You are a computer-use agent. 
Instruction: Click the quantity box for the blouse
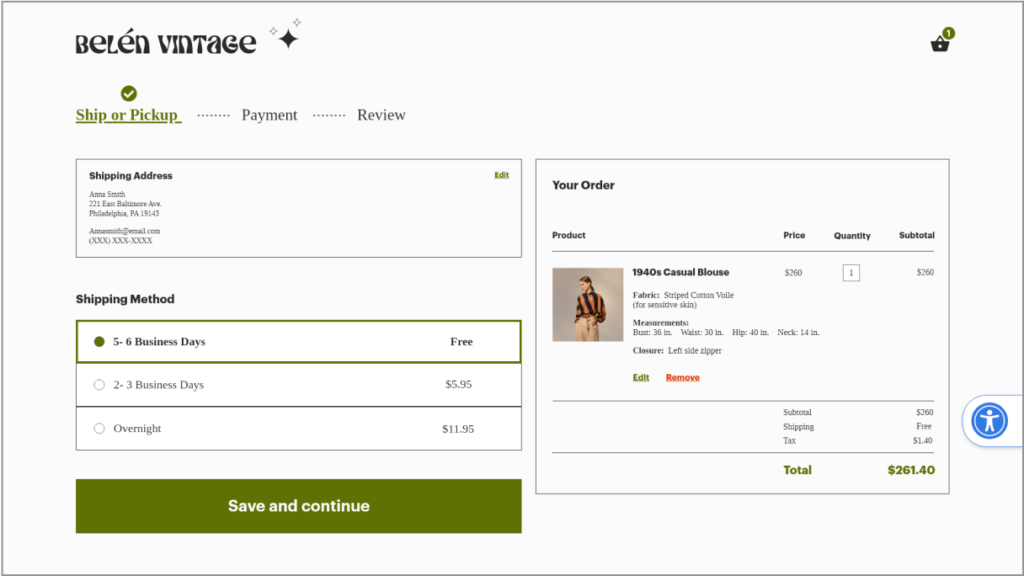[x=851, y=273]
